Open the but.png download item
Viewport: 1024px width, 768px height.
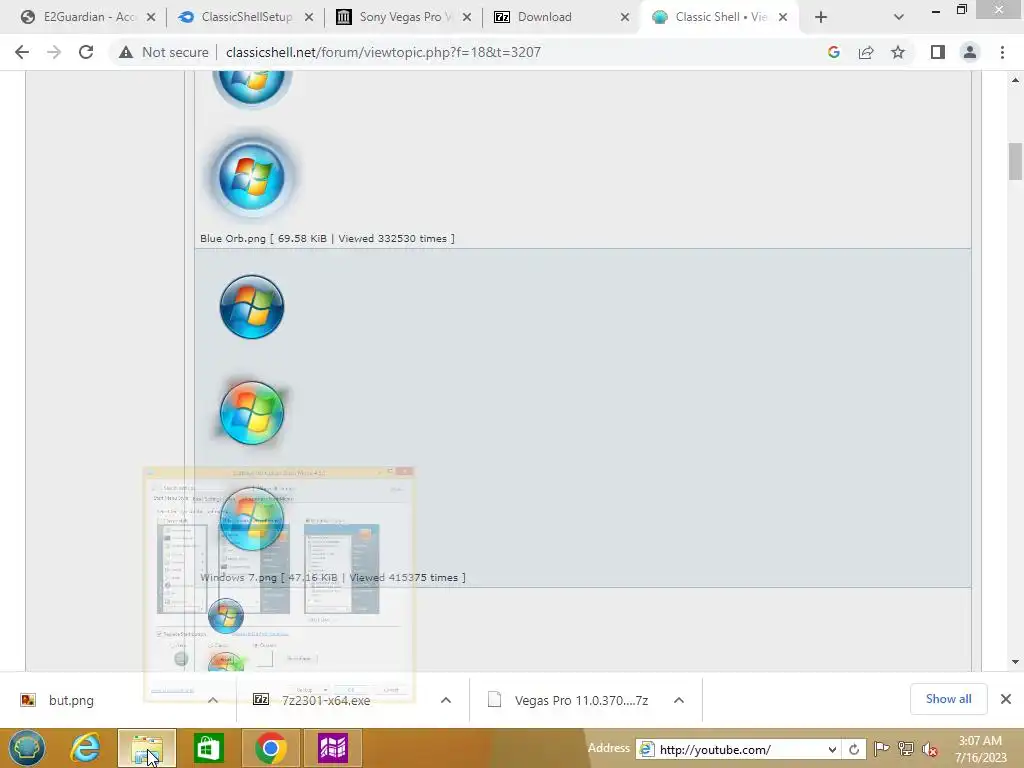tap(71, 700)
